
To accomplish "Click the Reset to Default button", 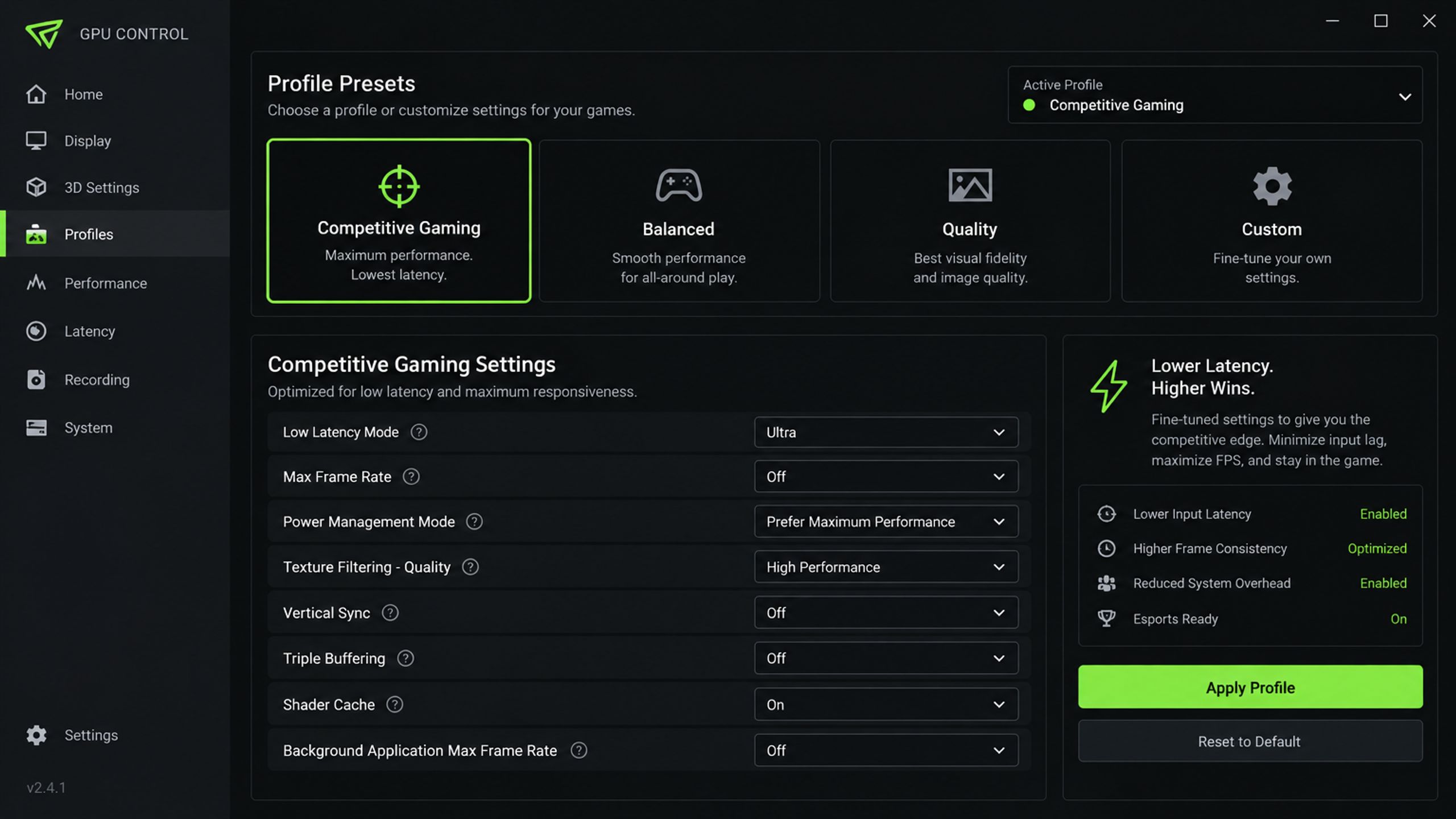I will 1250,741.
